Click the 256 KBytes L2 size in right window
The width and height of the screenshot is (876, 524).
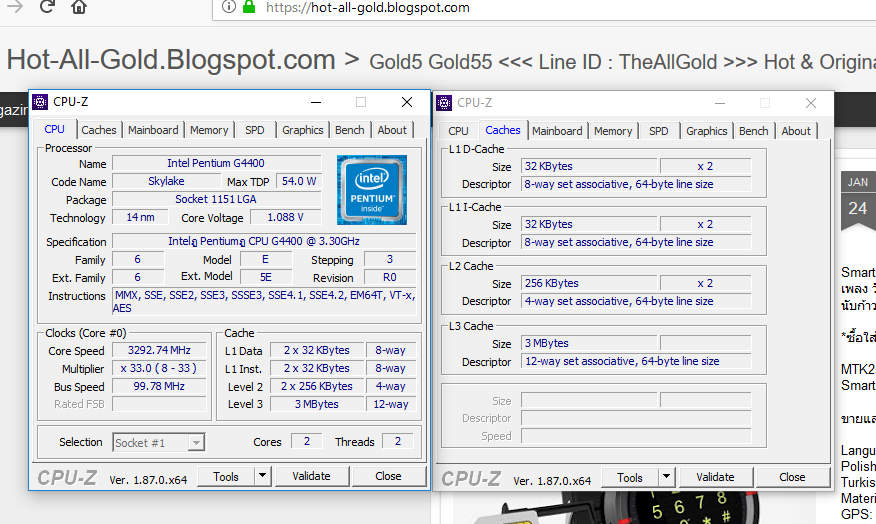589,283
